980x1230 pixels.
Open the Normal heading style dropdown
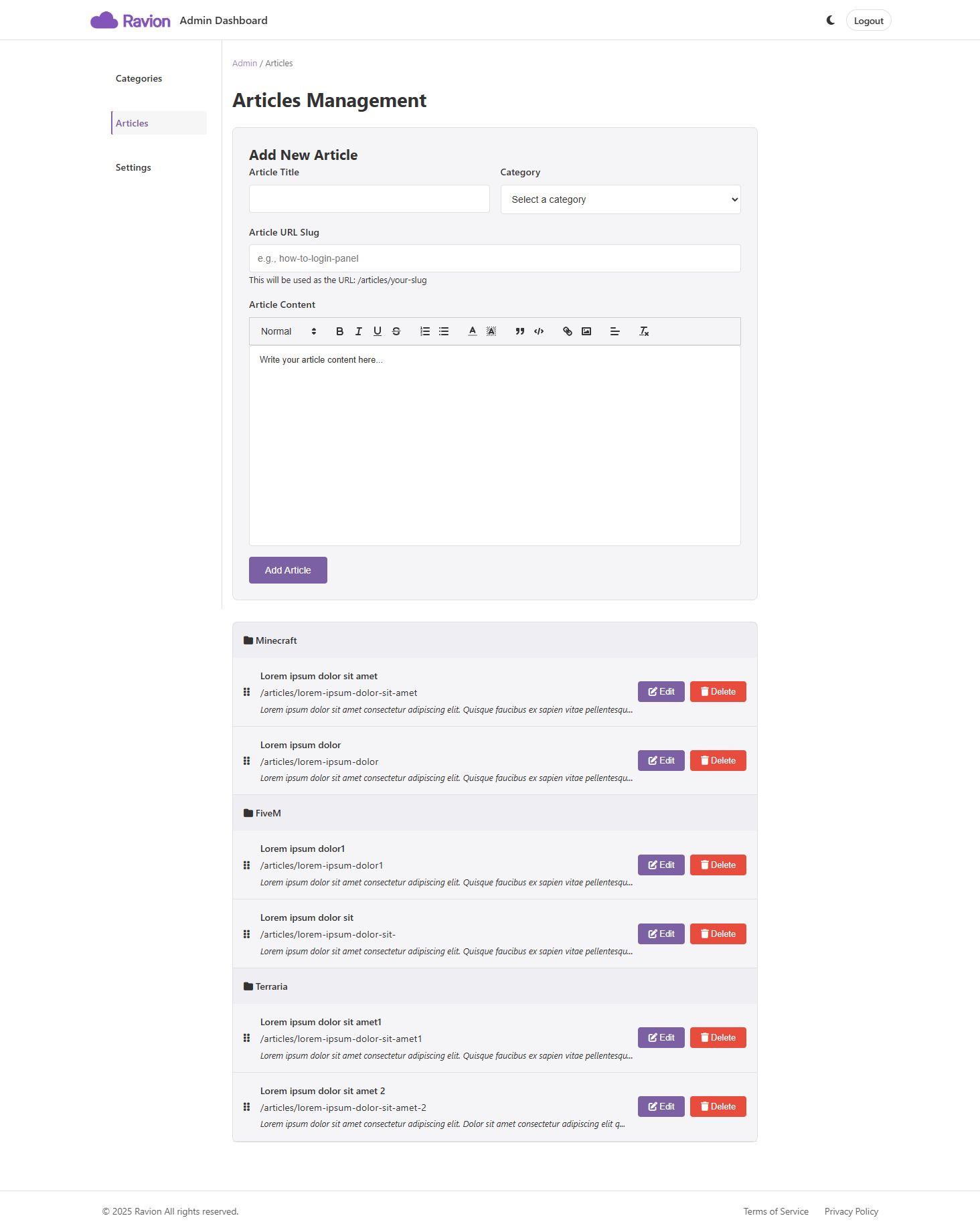point(289,331)
